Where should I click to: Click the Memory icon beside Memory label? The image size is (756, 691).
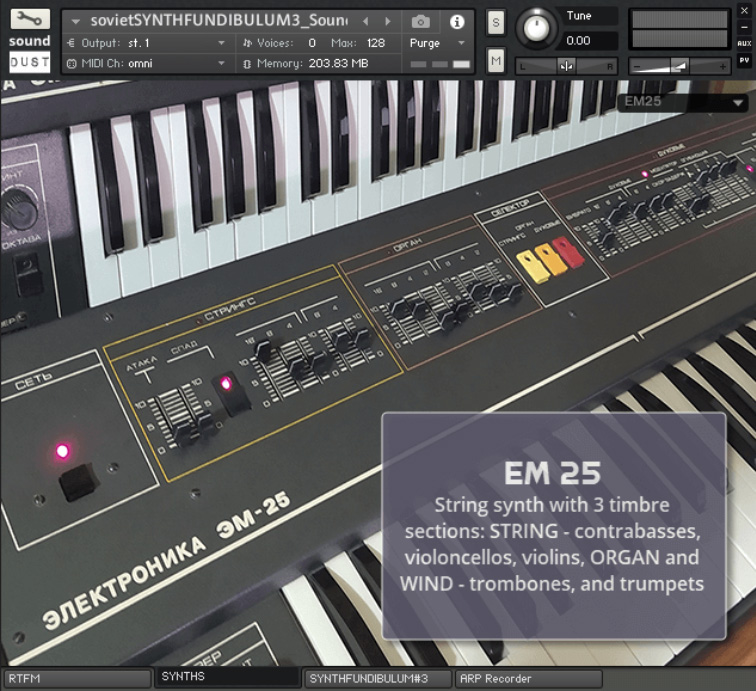247,64
